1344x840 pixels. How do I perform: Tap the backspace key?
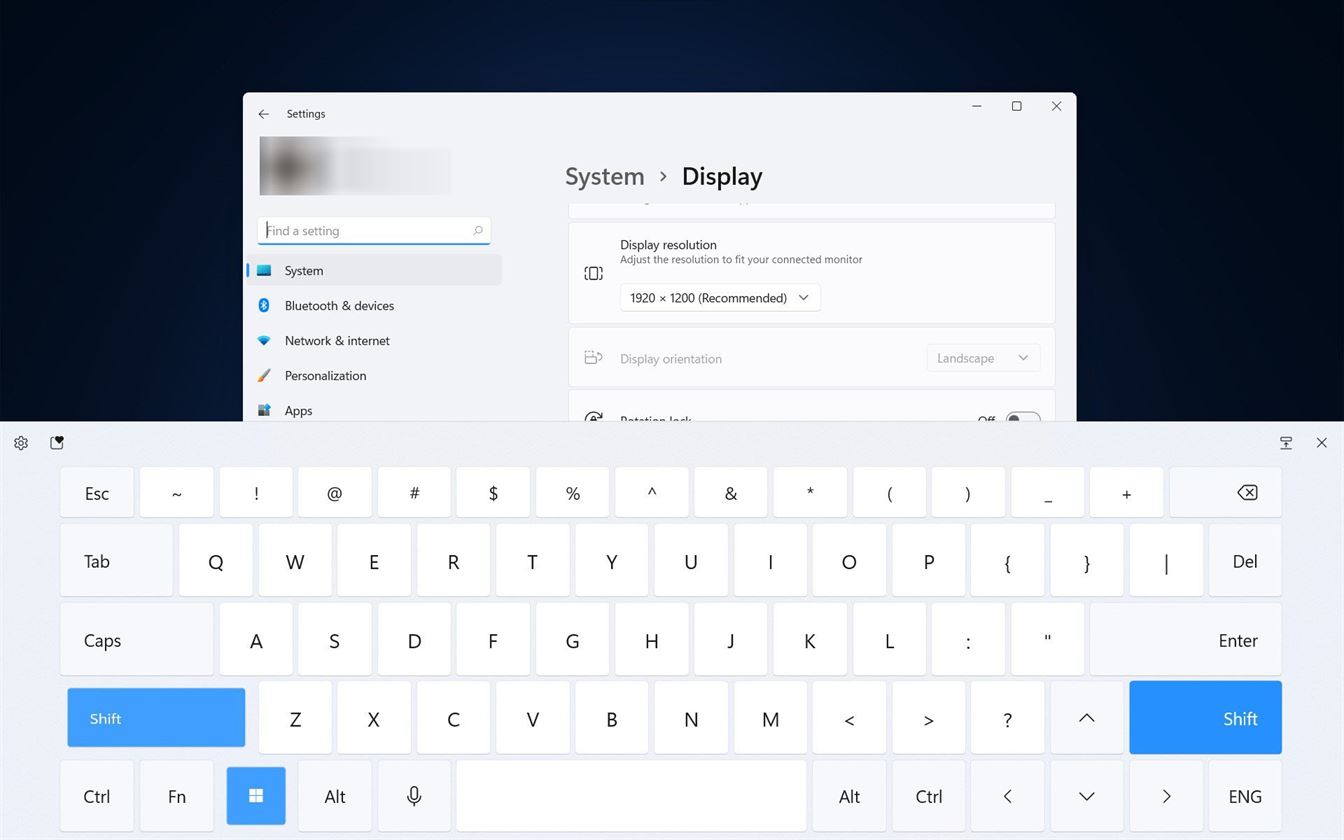[x=1246, y=493]
